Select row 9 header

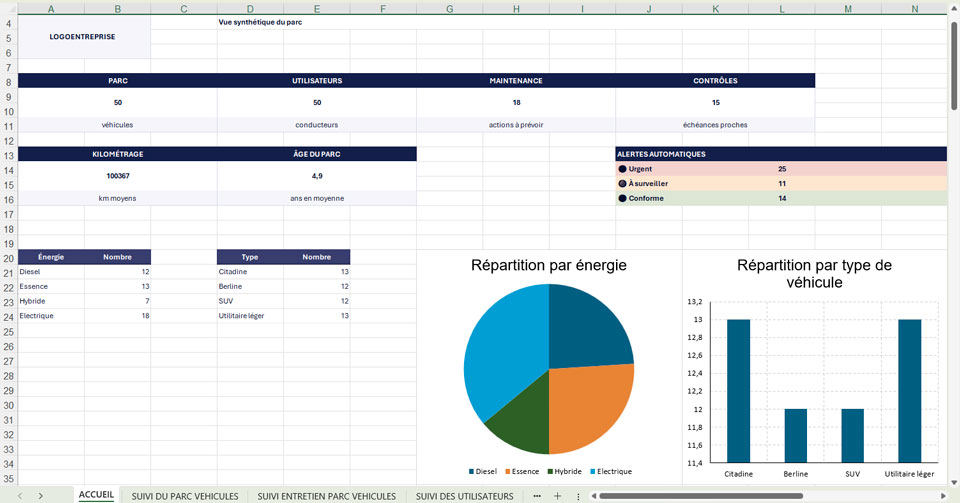(x=9, y=97)
